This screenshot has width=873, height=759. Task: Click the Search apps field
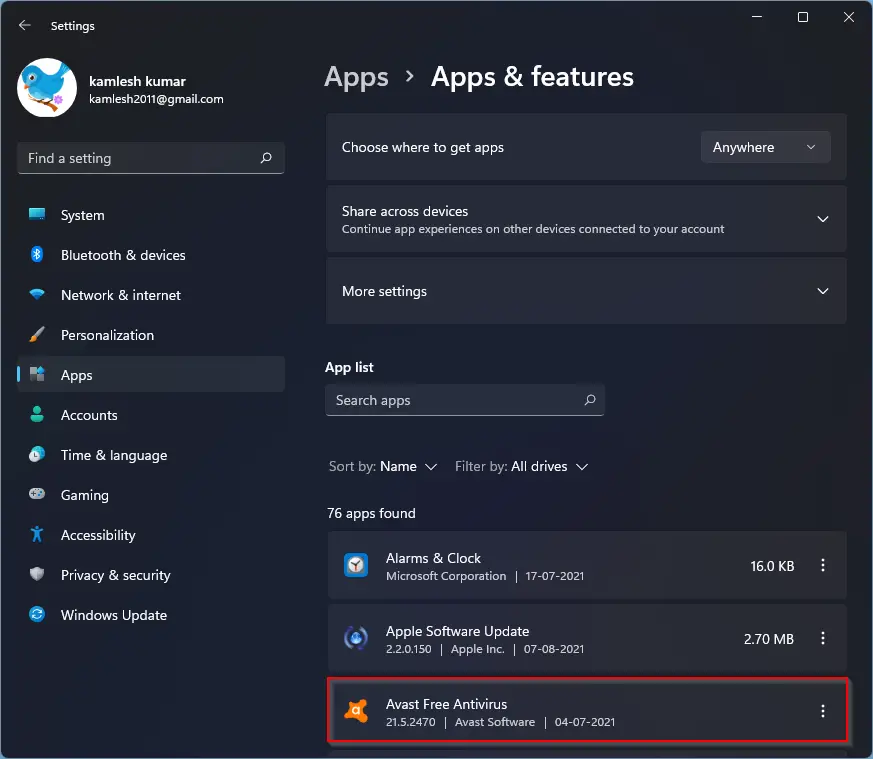pyautogui.click(x=465, y=400)
